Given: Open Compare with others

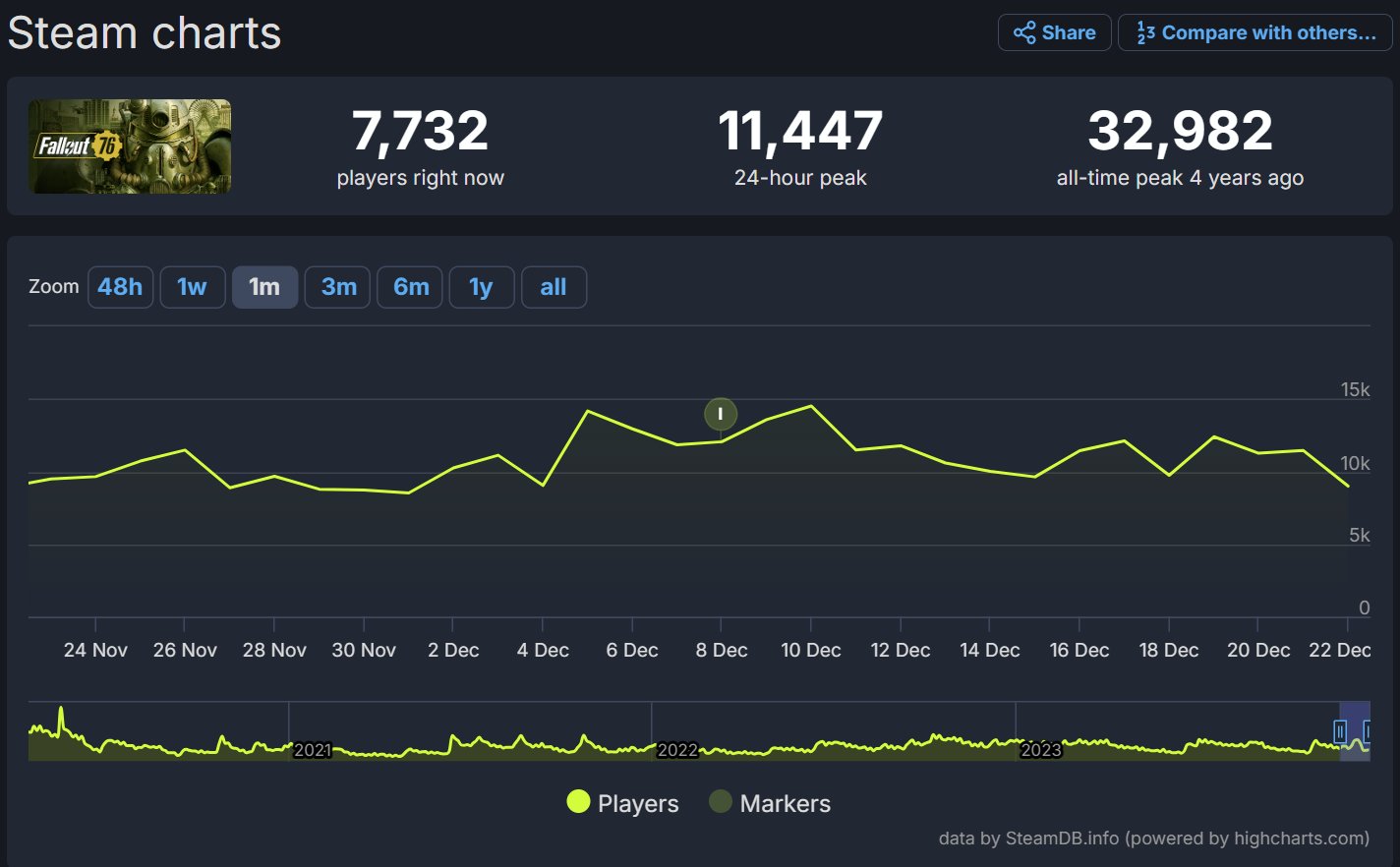Looking at the screenshot, I should pyautogui.click(x=1255, y=32).
